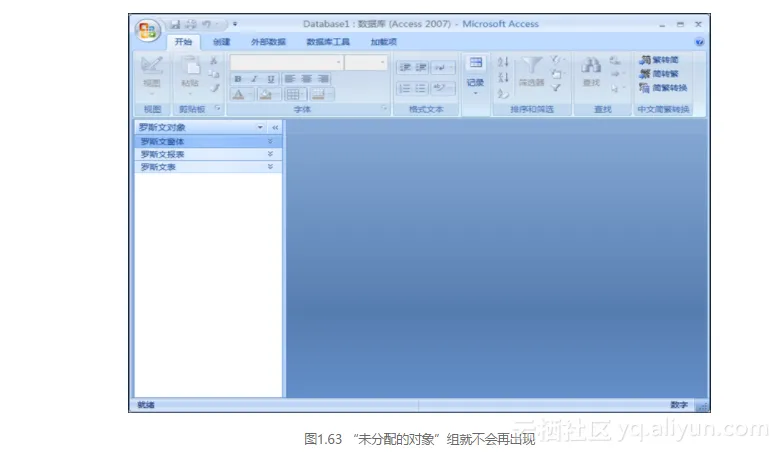Open the 数据库工具 ribbon tab
The image size is (780, 452).
point(328,42)
